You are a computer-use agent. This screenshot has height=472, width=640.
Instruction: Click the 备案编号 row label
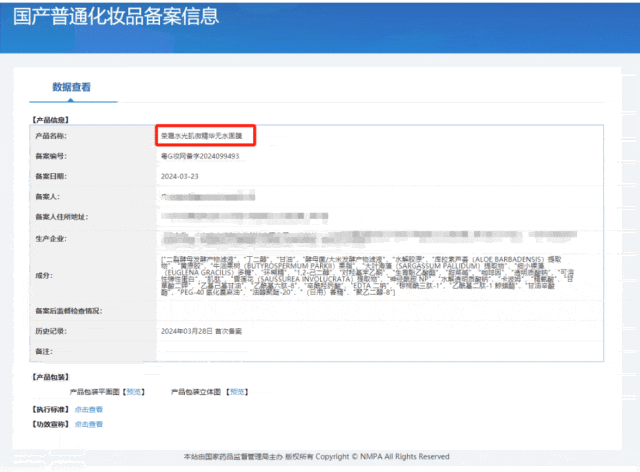(x=51, y=156)
